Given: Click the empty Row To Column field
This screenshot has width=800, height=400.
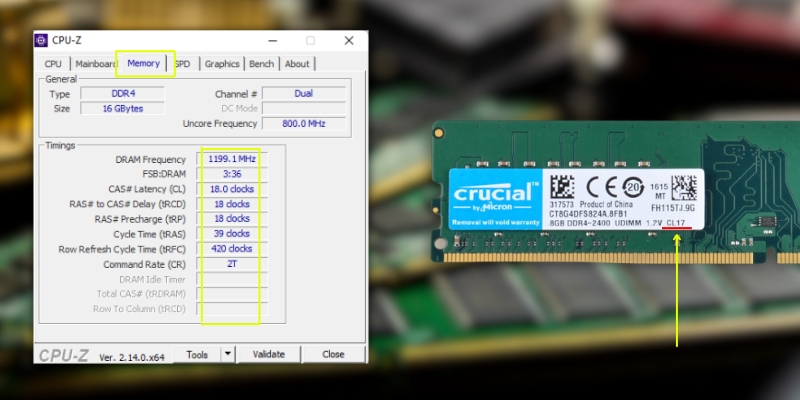Looking at the screenshot, I should 232,309.
